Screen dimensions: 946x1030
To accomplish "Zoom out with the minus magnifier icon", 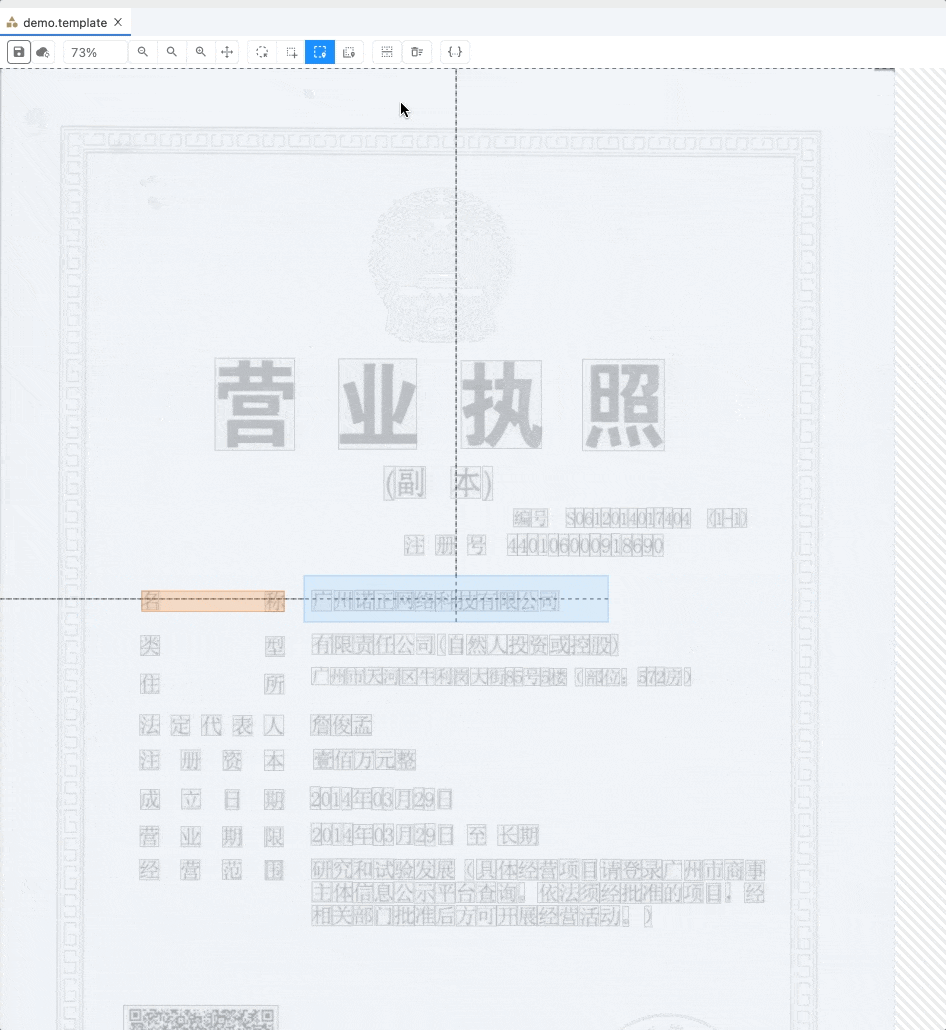I will click(143, 52).
